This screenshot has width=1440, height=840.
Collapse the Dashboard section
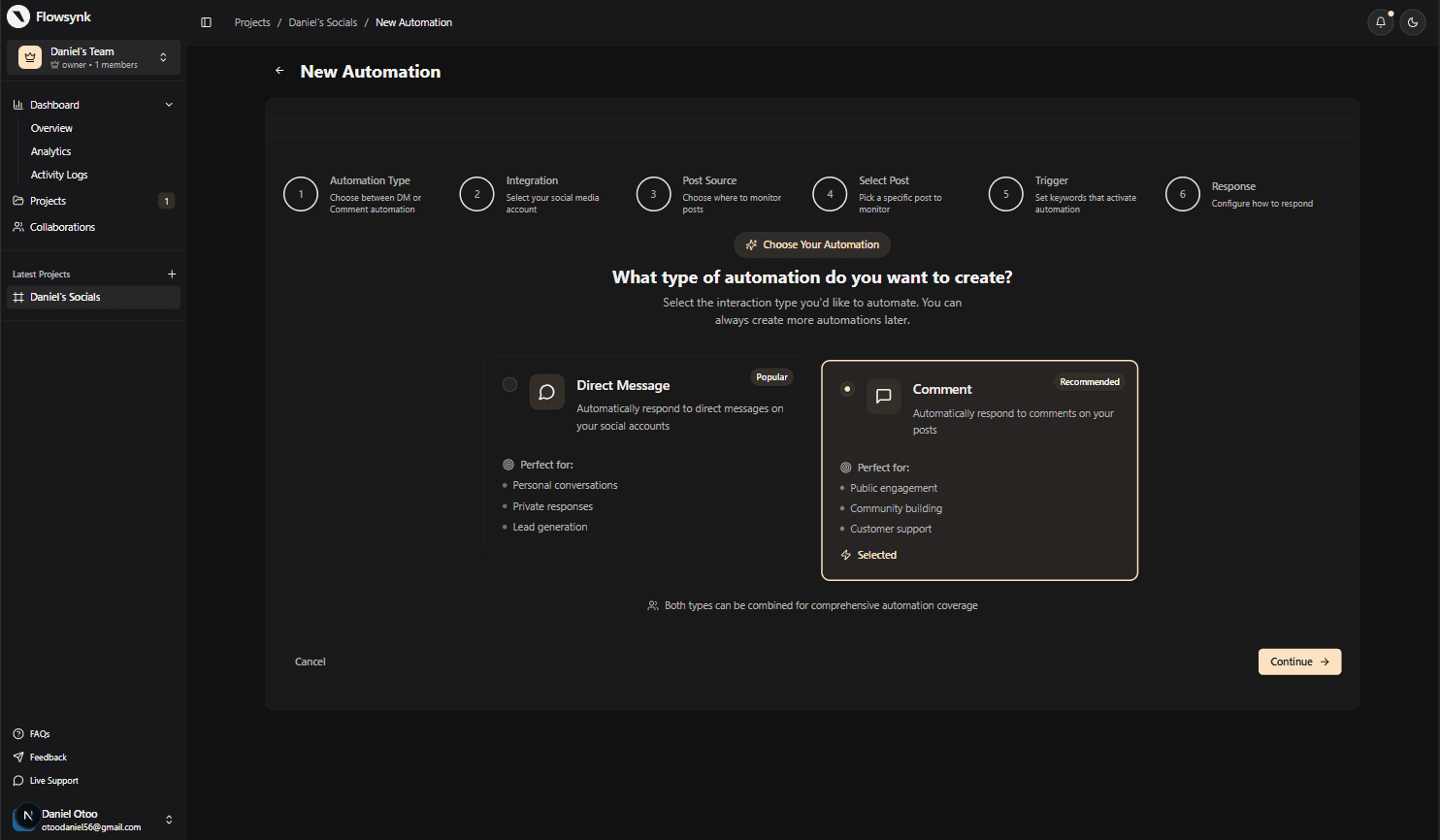click(169, 104)
